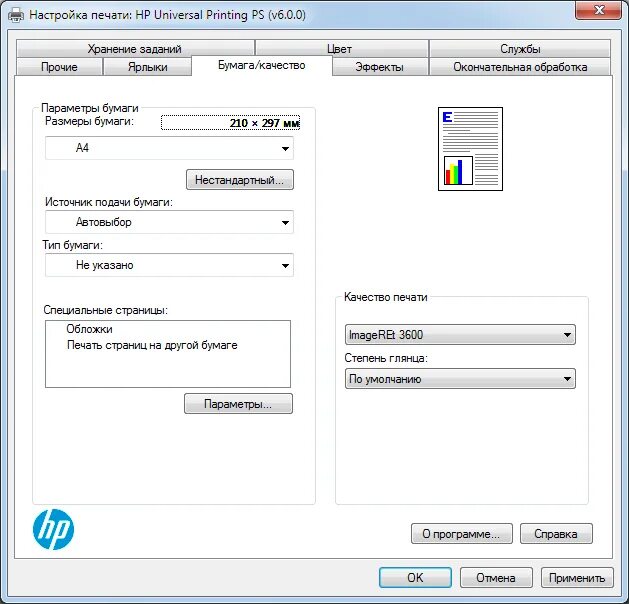Click the Справка button
Image resolution: width=629 pixels, height=604 pixels.
[x=556, y=534]
